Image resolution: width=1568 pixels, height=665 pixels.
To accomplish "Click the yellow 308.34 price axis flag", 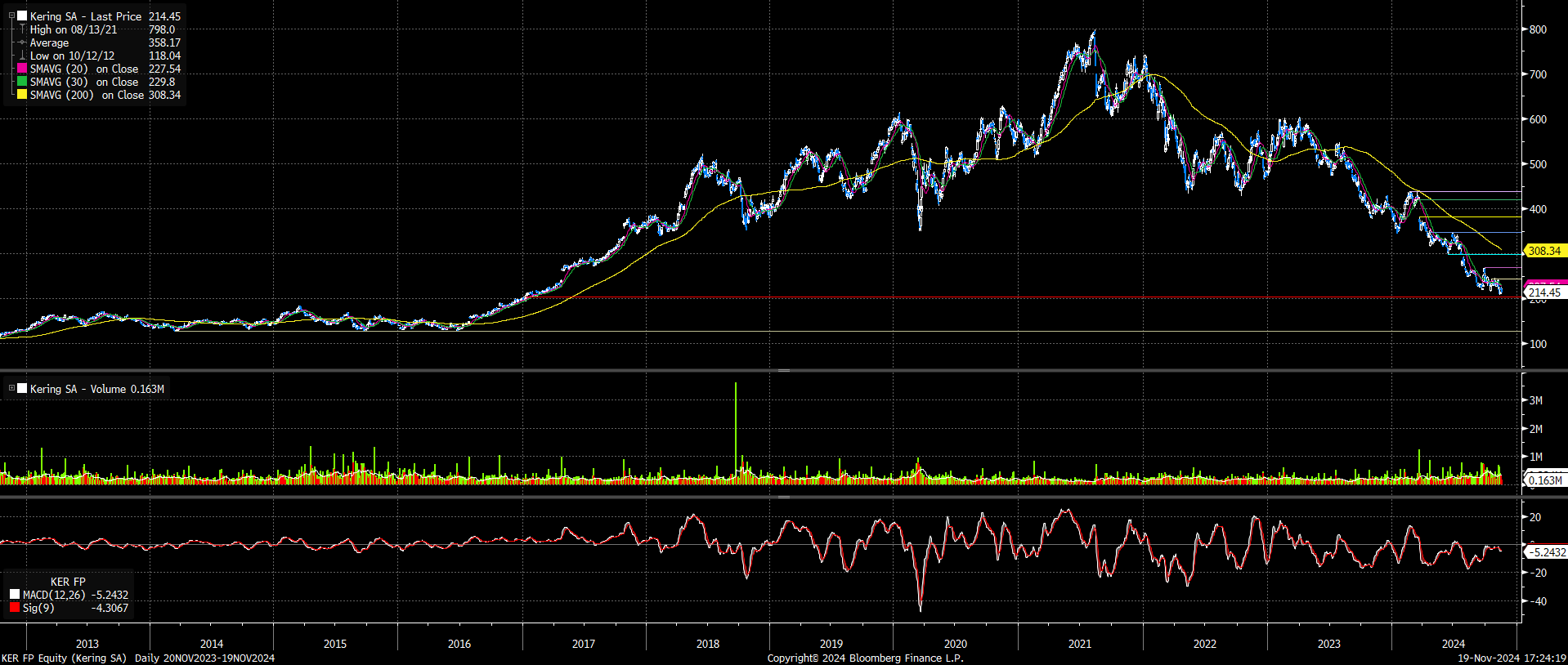I will pyautogui.click(x=1545, y=251).
